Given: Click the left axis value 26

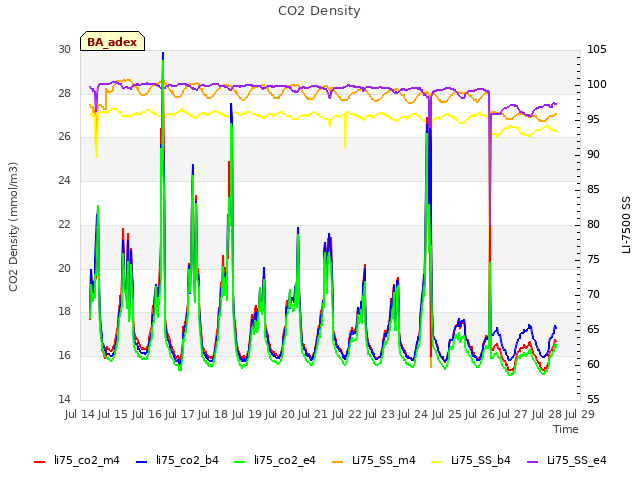Looking at the screenshot, I should (64, 137).
